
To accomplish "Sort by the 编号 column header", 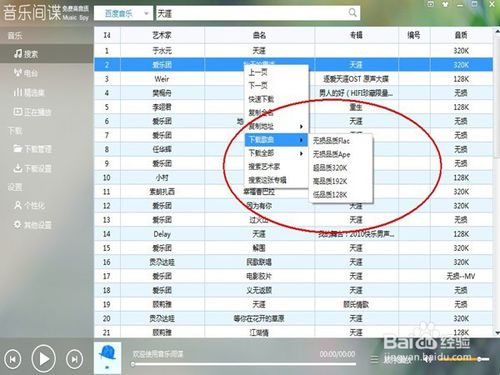I will tap(414, 35).
